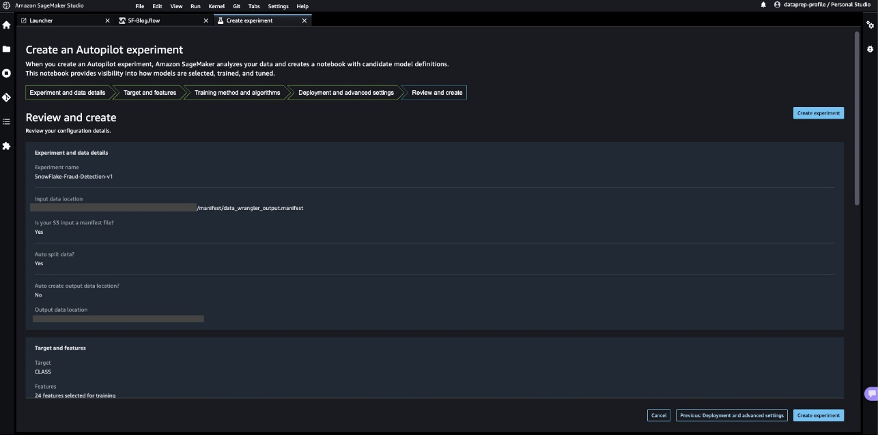The width and height of the screenshot is (879, 435).
Task: Go to Training method and algorithms step
Action: [237, 92]
